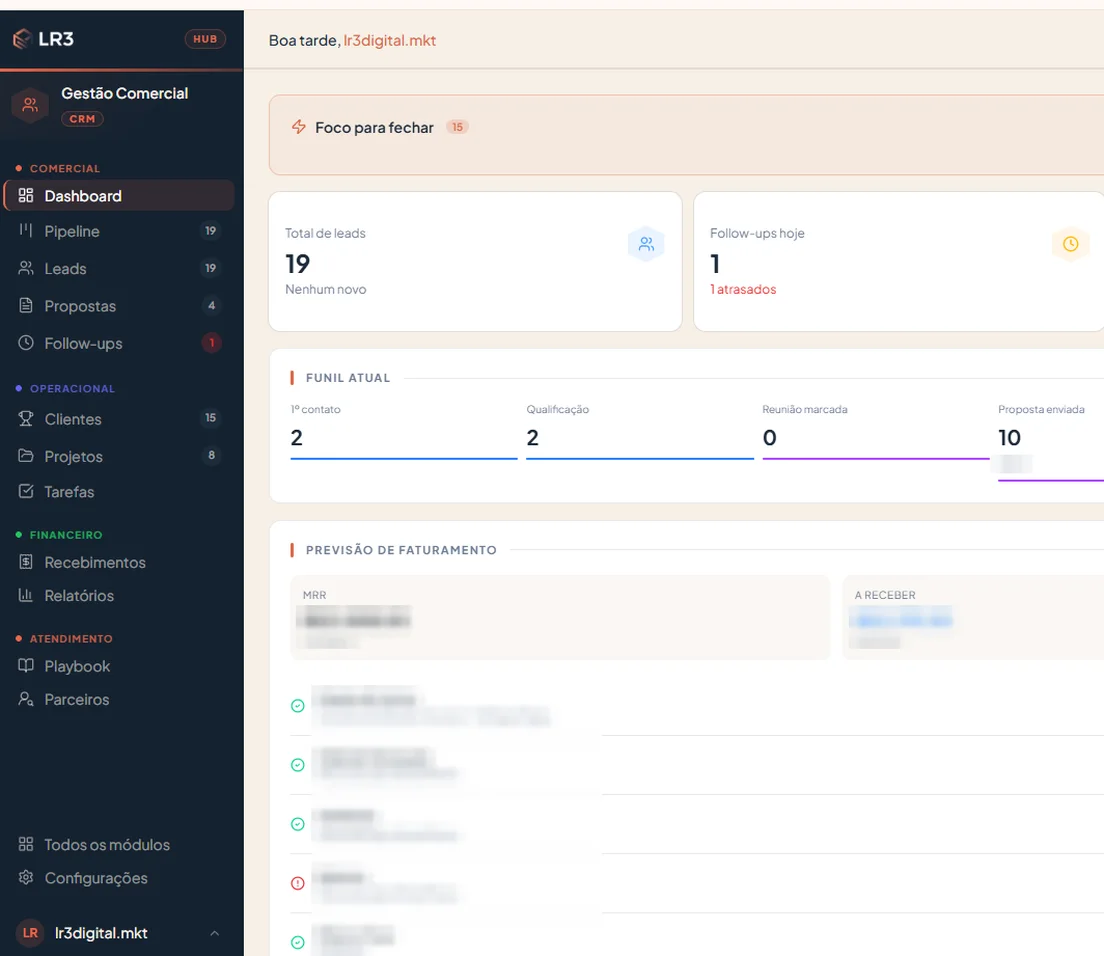Click the Recebimentos receipt icon

pyautogui.click(x=26, y=562)
